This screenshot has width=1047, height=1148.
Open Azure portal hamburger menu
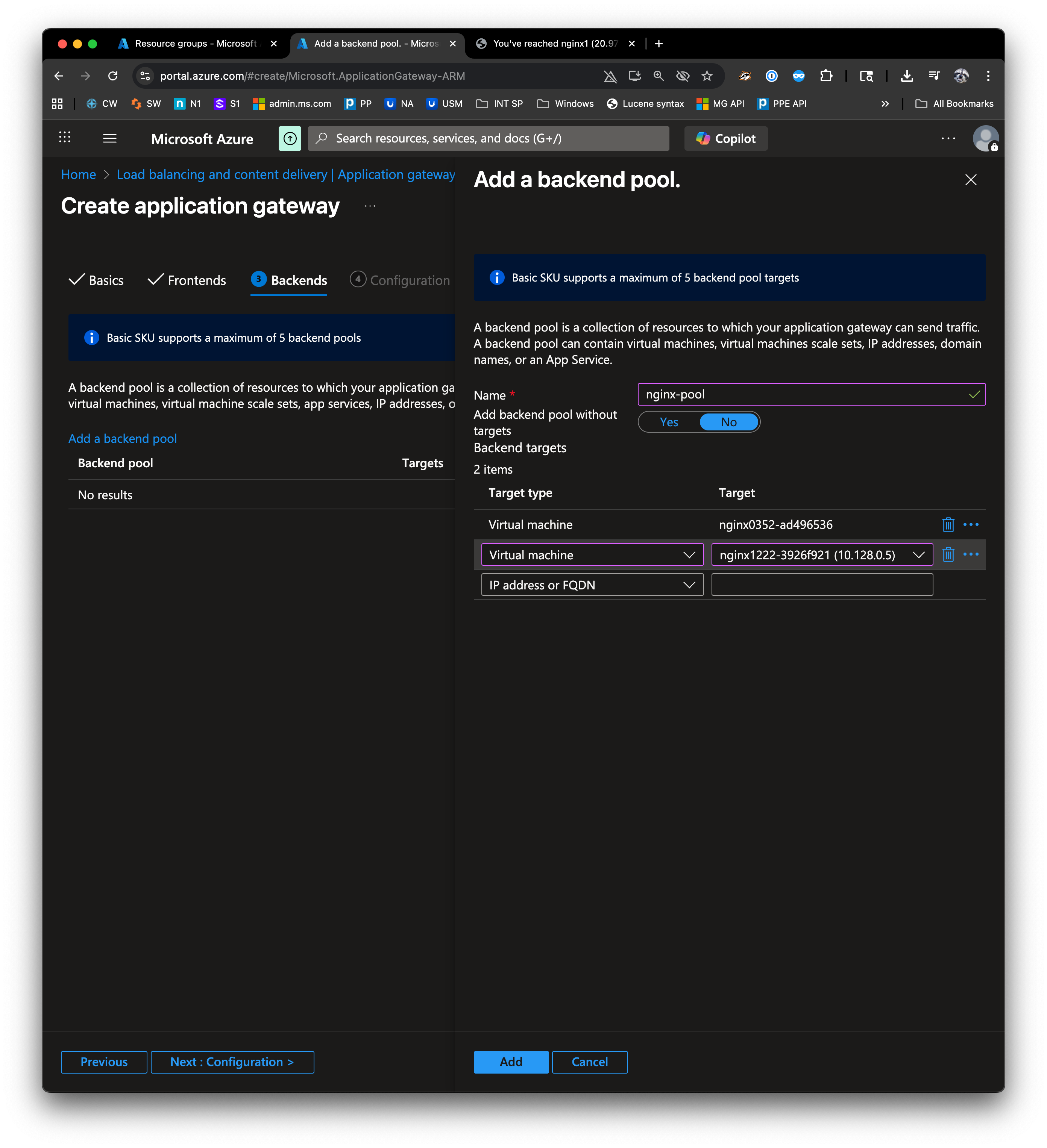pyautogui.click(x=109, y=138)
